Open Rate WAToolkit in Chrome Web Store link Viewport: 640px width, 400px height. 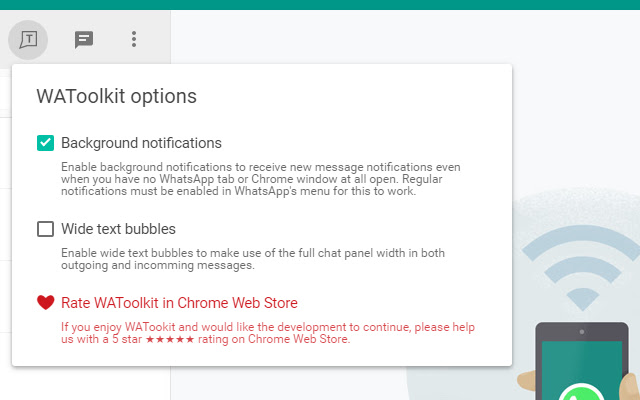pyautogui.click(x=179, y=303)
